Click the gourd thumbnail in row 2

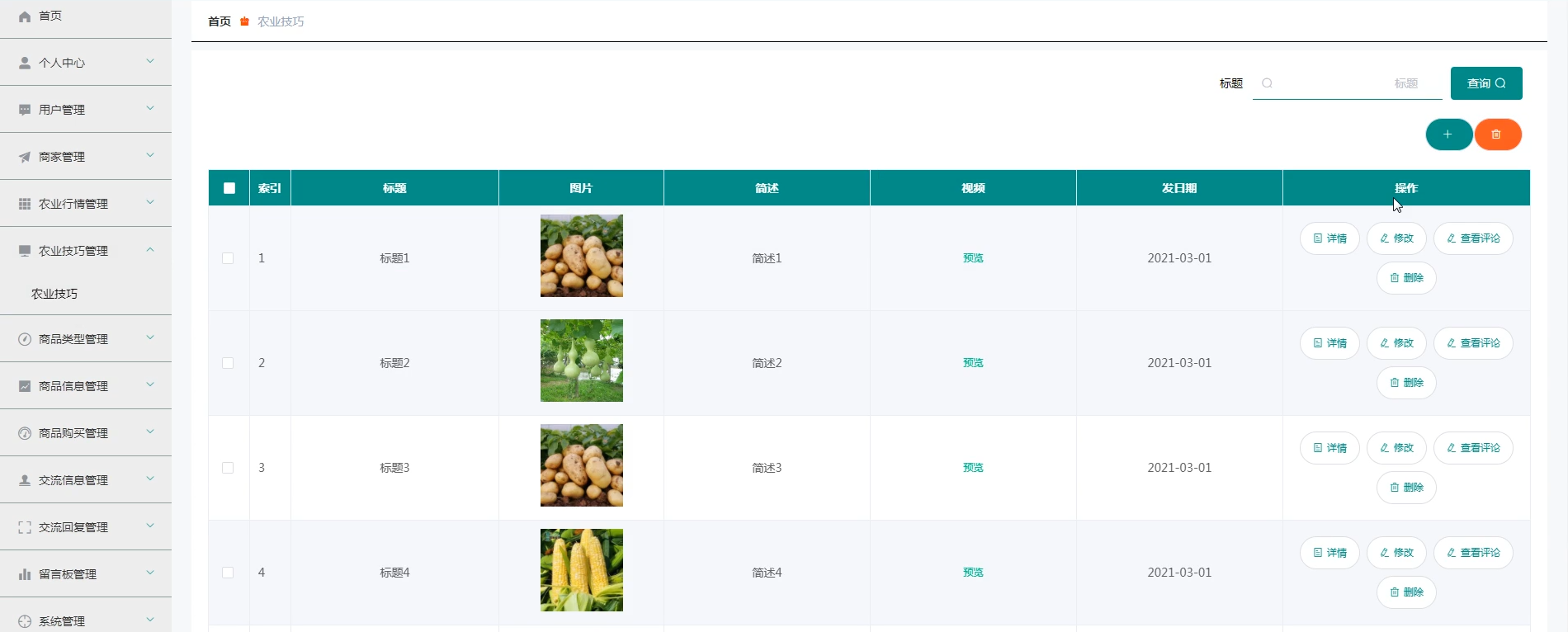582,361
